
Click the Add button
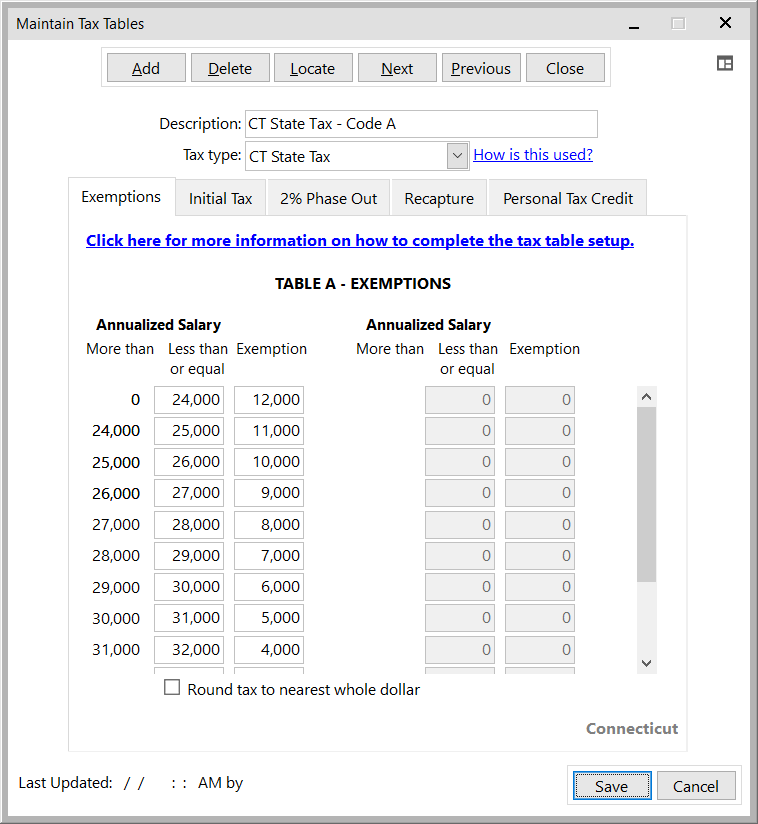146,68
